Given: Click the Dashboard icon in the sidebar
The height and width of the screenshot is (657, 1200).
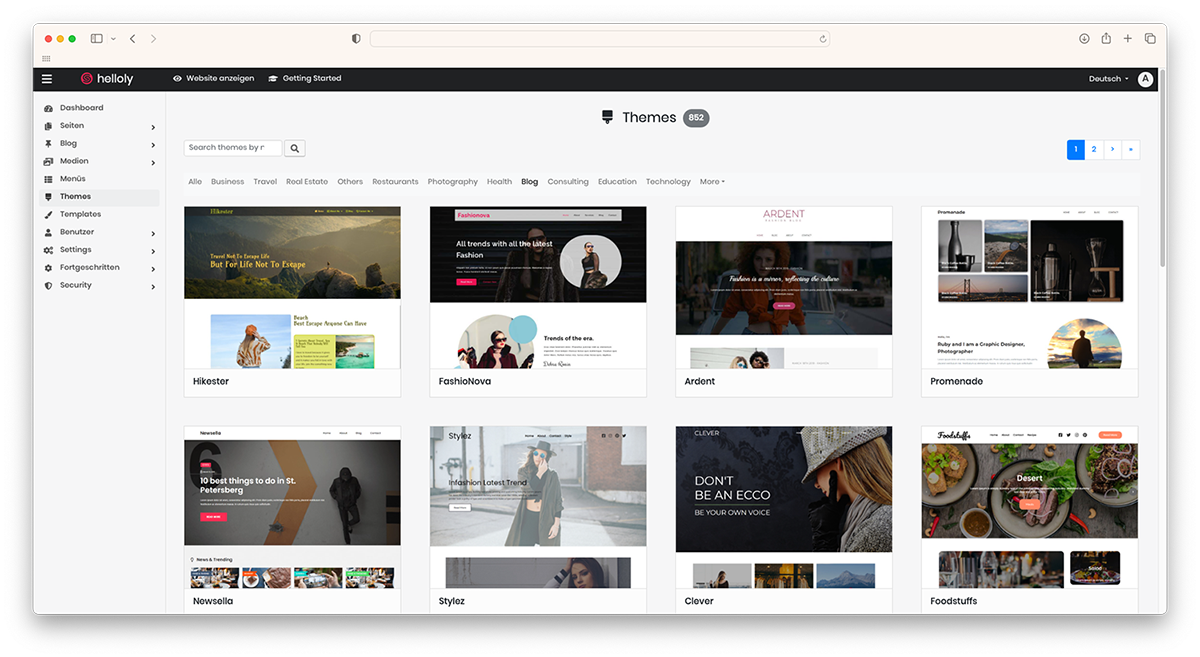Looking at the screenshot, I should [x=49, y=108].
